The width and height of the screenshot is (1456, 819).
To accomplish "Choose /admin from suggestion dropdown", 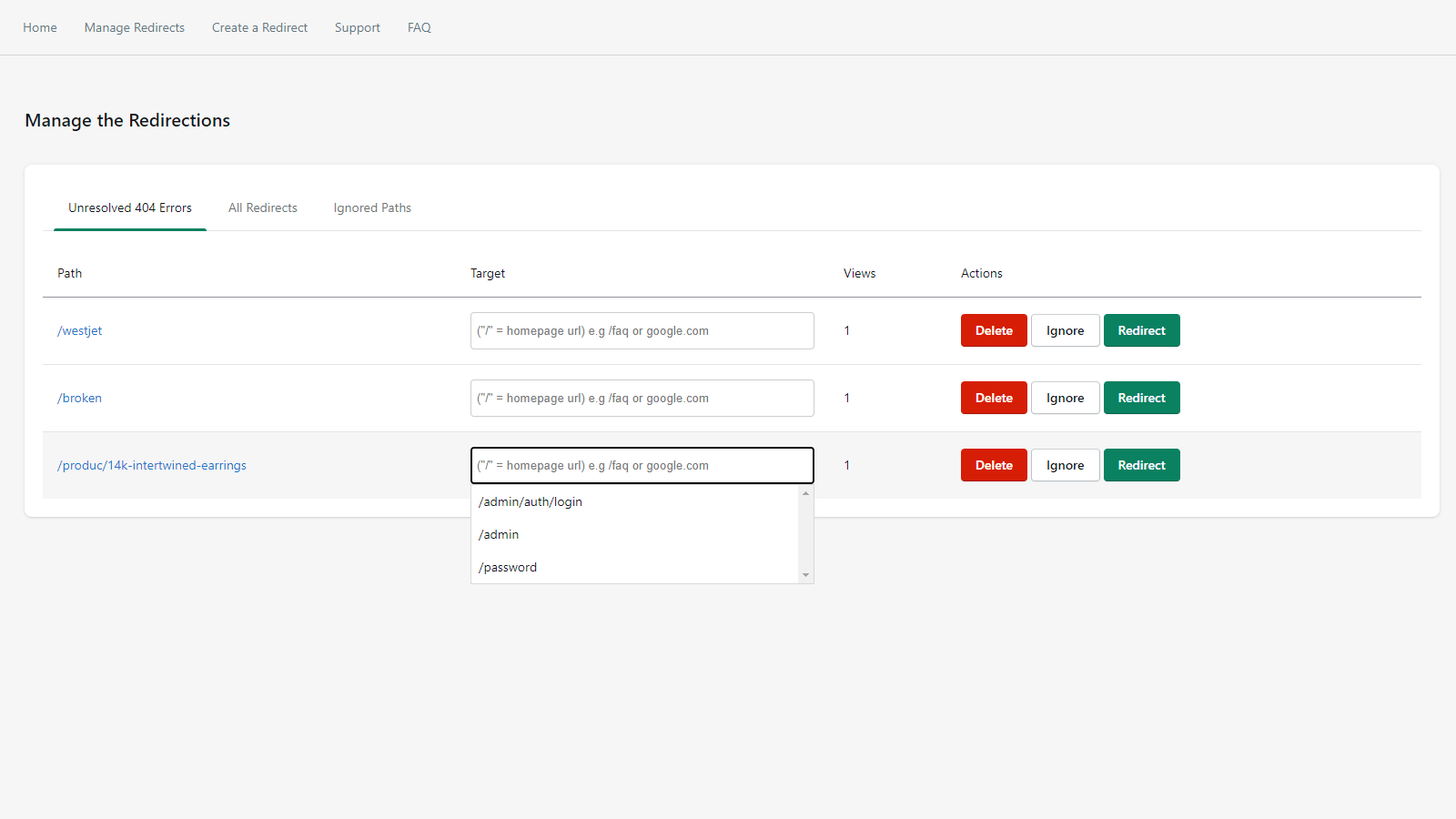I will tap(499, 534).
